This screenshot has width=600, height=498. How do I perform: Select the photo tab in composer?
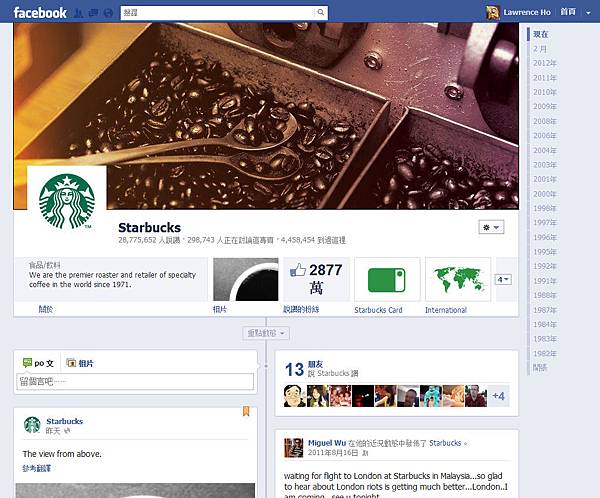point(80,363)
